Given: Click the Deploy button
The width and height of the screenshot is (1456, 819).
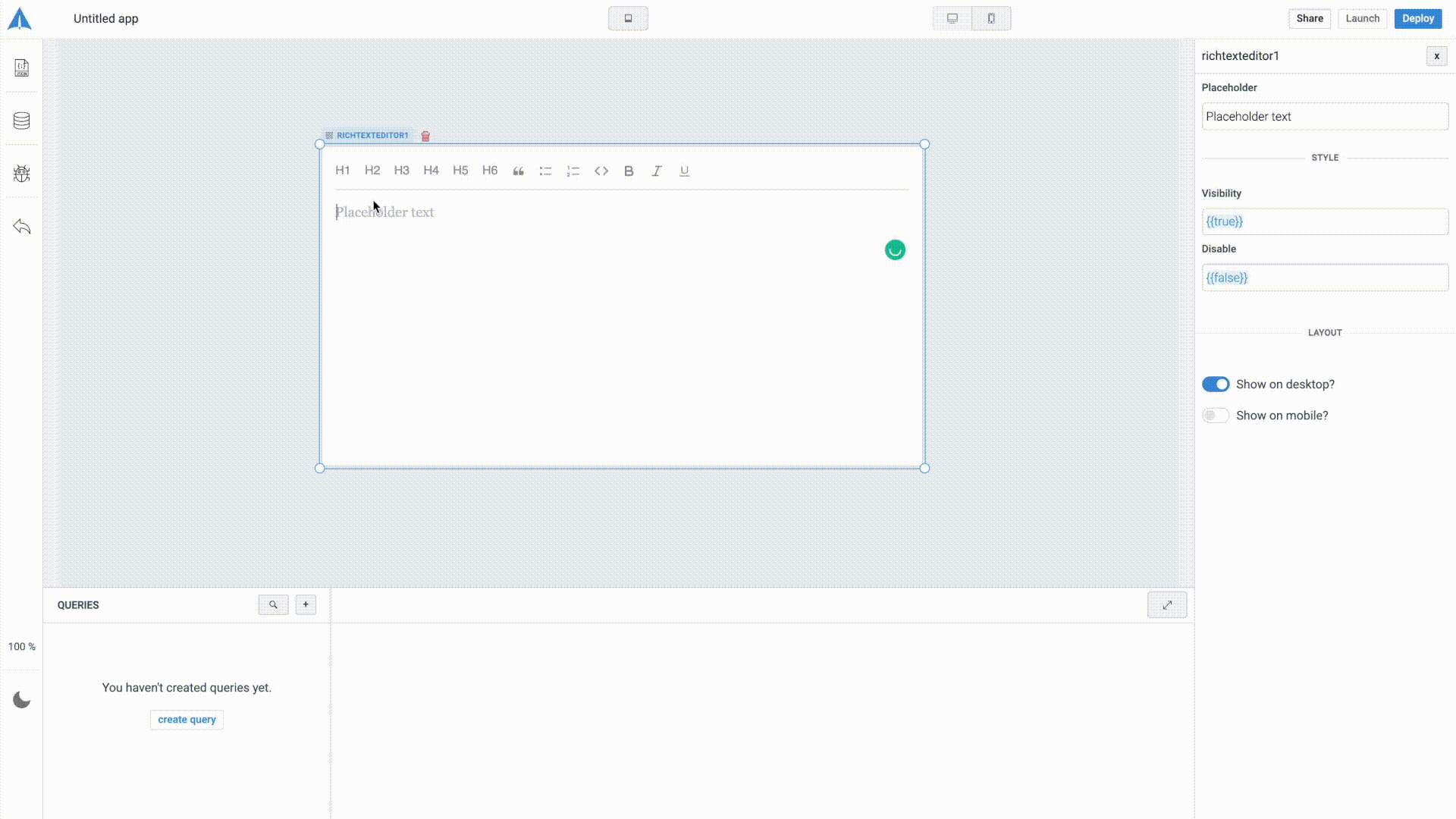Looking at the screenshot, I should (1417, 19).
